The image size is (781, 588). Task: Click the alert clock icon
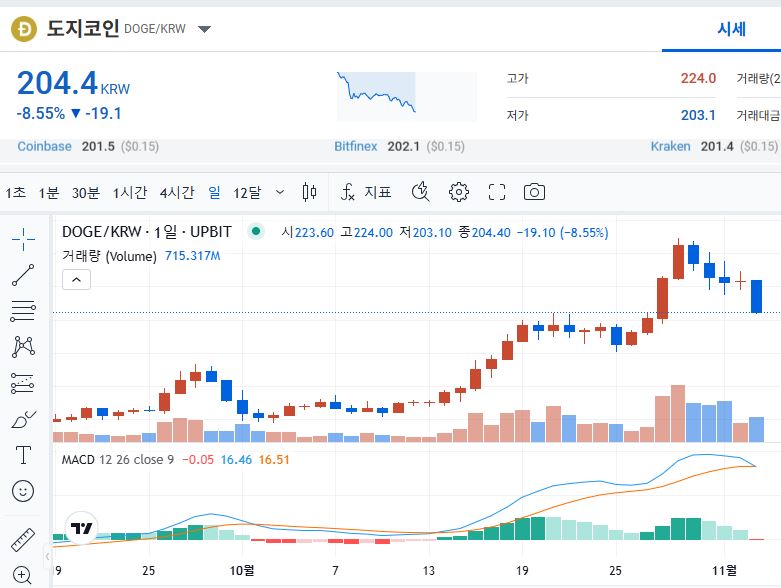[x=421, y=192]
